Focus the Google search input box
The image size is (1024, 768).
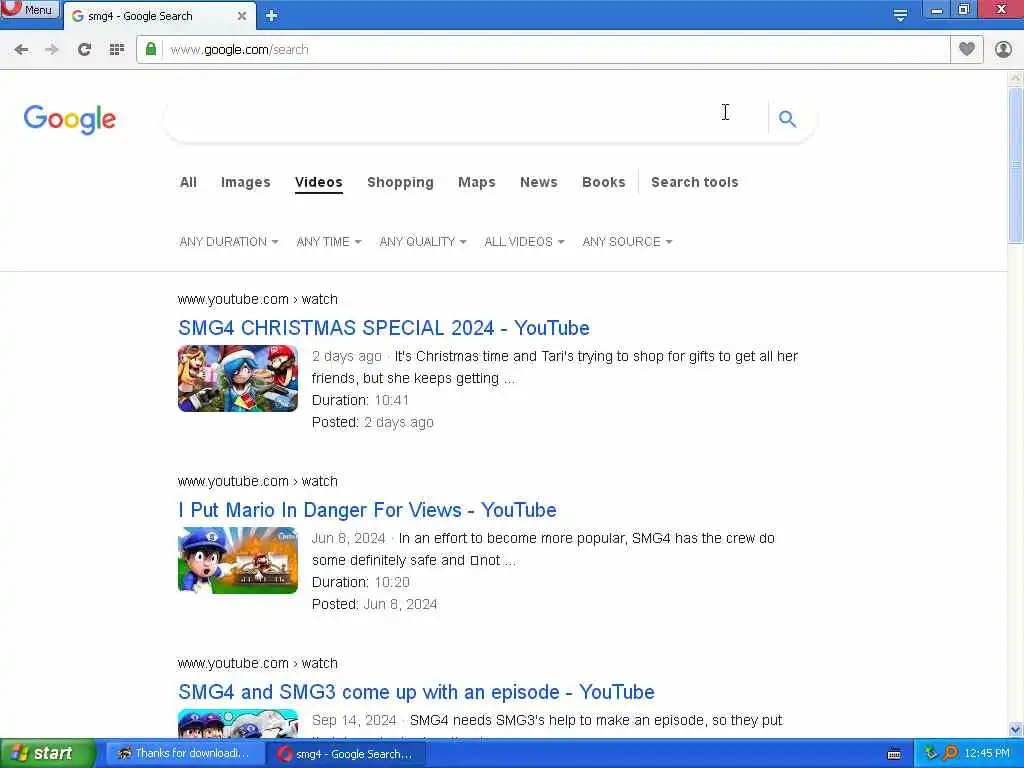point(465,118)
